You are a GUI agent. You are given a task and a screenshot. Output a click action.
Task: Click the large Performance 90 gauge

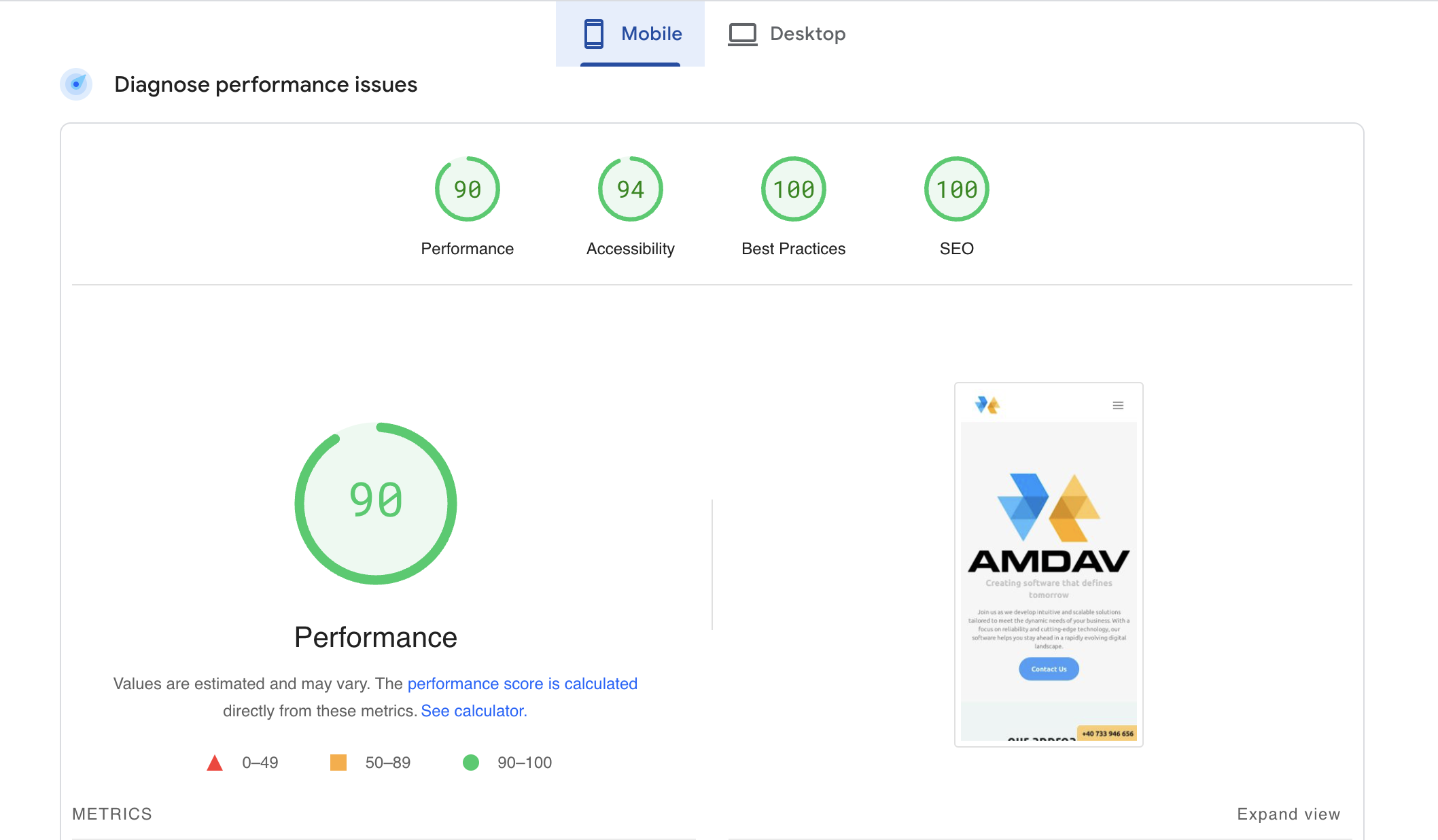coord(376,503)
